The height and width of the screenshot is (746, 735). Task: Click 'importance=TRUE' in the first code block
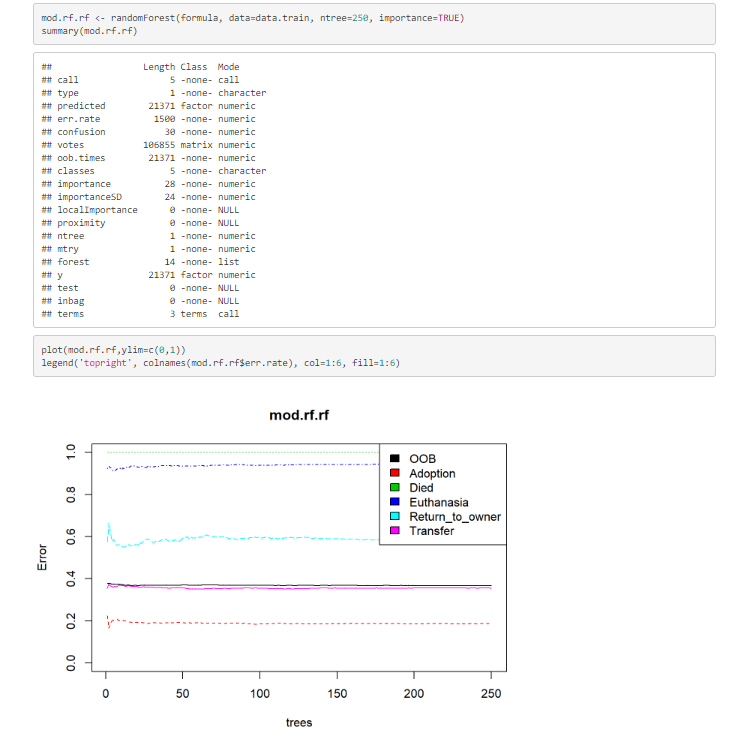pyautogui.click(x=419, y=18)
